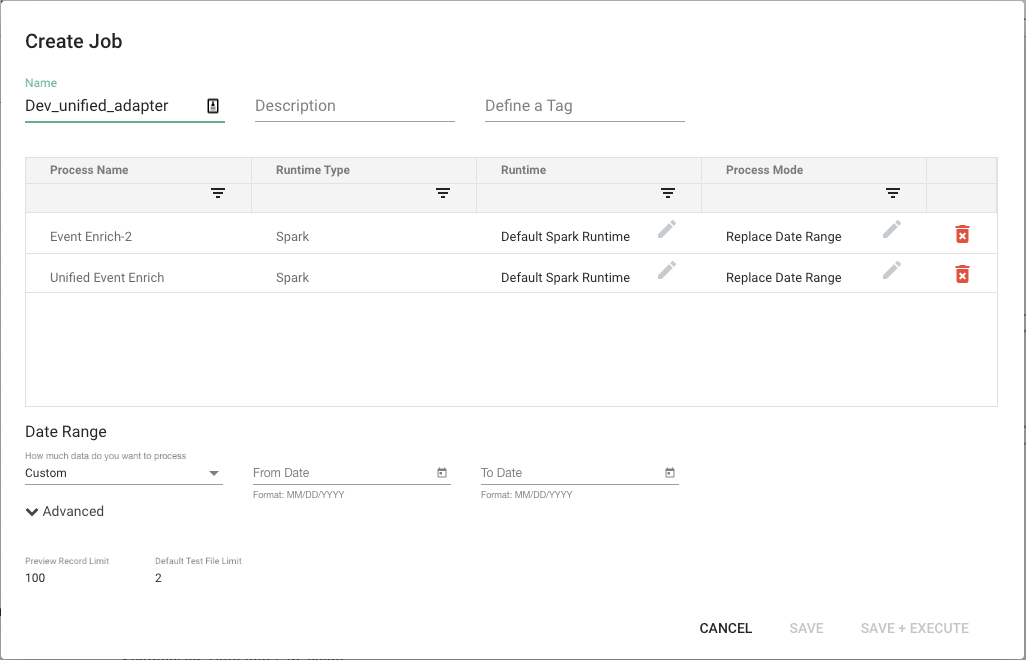Screen dimensions: 1026x660
Task: Click the Save + Execute button
Action: pyautogui.click(x=914, y=628)
